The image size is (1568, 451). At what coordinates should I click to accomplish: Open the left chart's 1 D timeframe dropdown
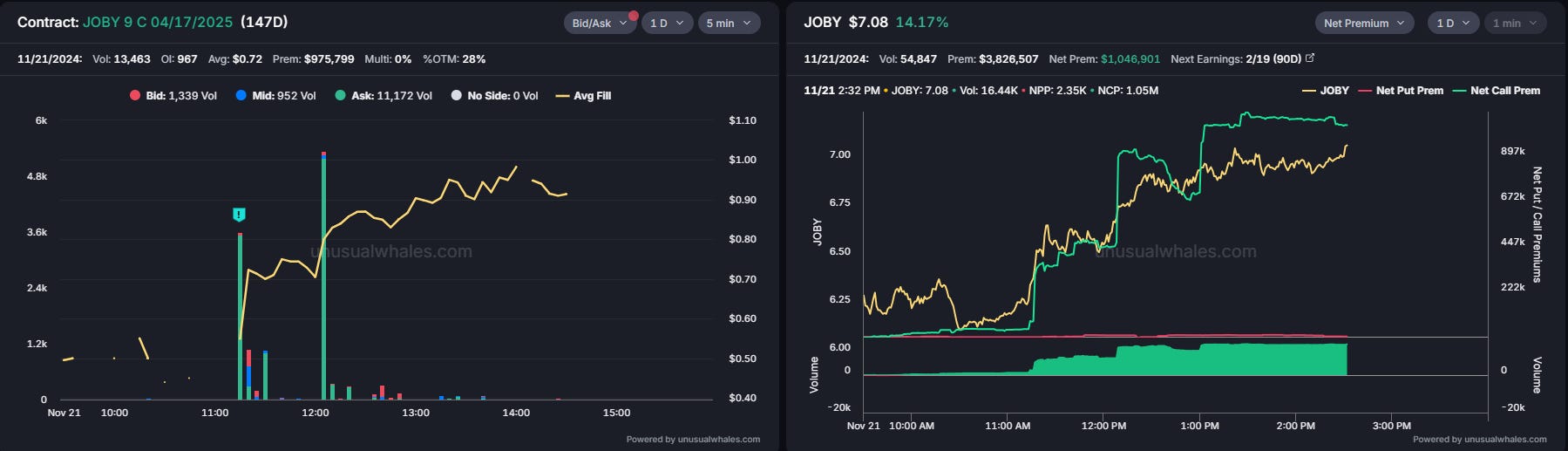(x=667, y=24)
